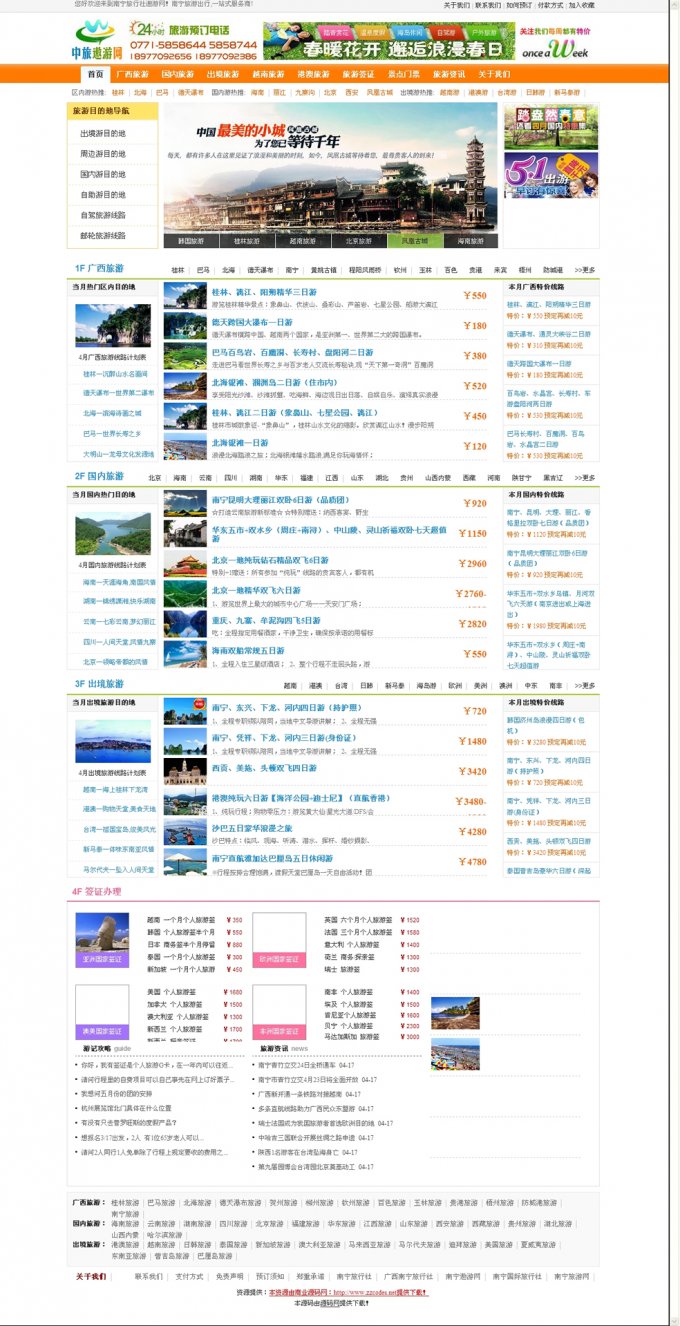Click 欧洲国家签证 pink button
The image size is (680, 1326).
[279, 959]
